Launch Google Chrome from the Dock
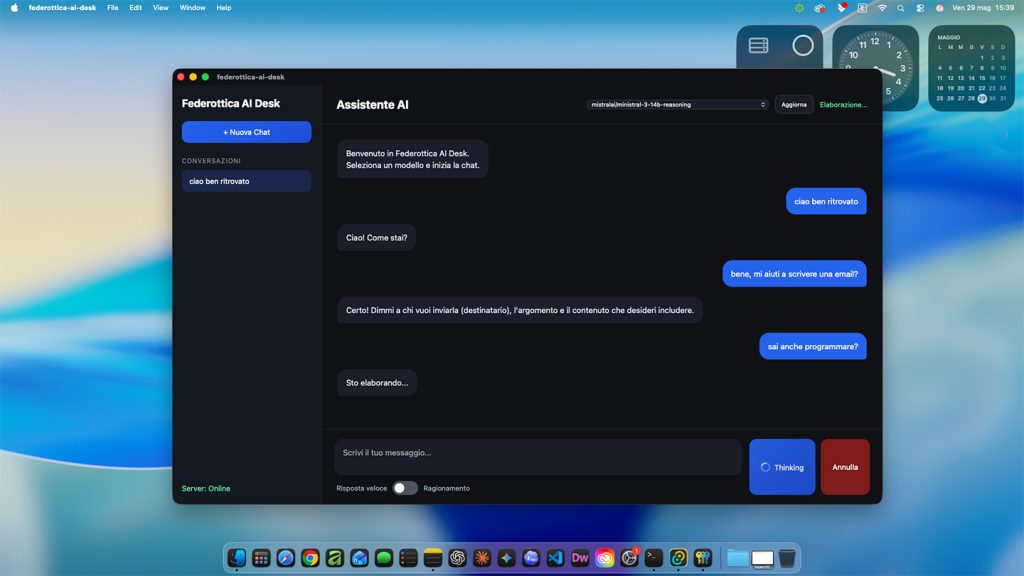The width and height of the screenshot is (1024, 576). pyautogui.click(x=310, y=558)
